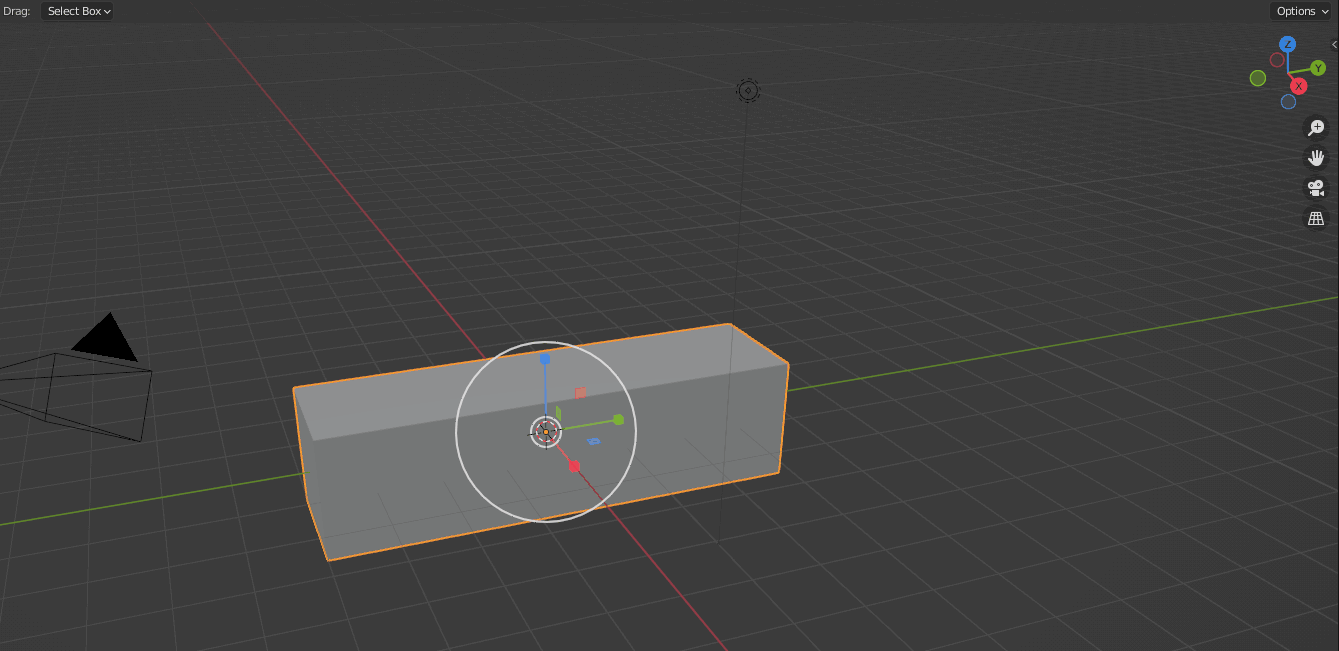
Task: Click the red plane handle on move gizmo
Action: coord(580,393)
